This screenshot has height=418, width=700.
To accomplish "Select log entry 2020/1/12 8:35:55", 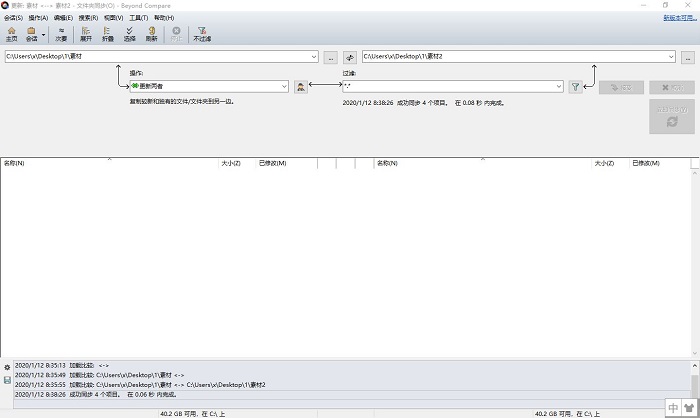I will click(352, 385).
